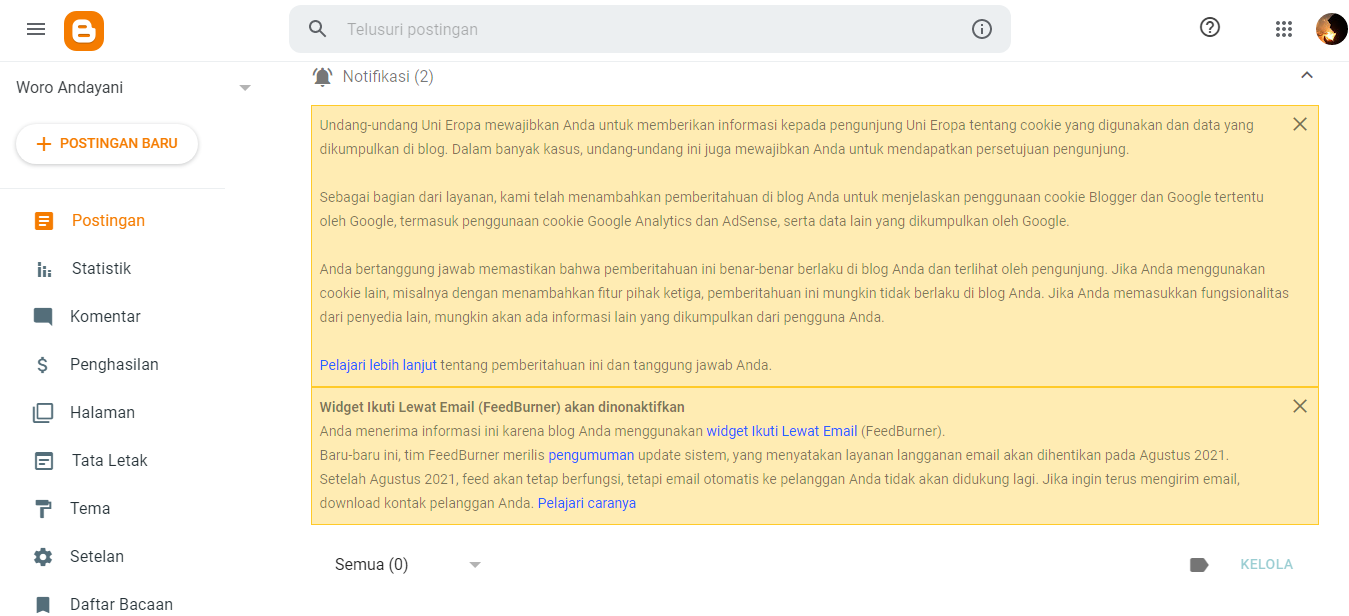Click the KELOLA button
1349x616 pixels.
[x=1266, y=565]
